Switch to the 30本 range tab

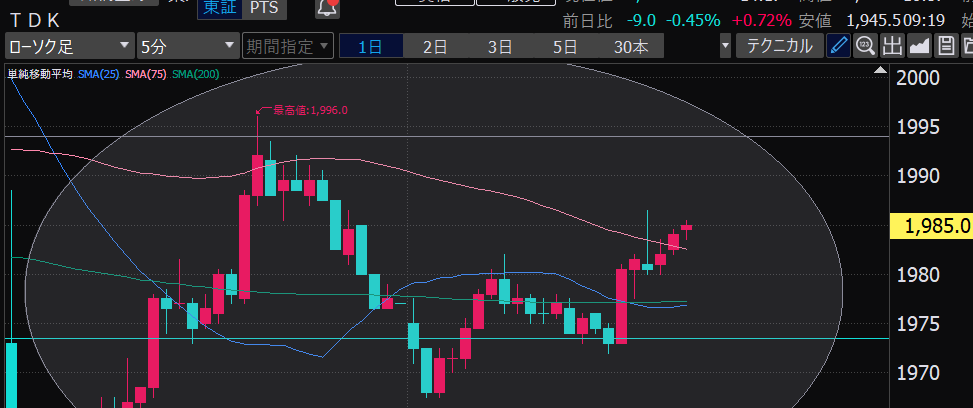[631, 46]
